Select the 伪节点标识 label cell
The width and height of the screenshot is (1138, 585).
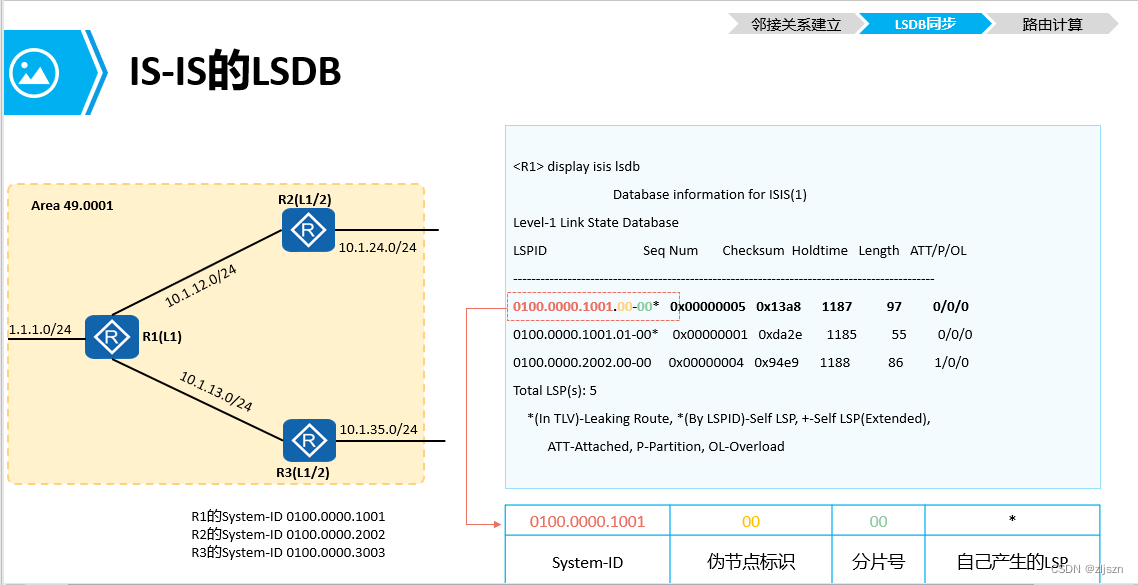[x=750, y=562]
